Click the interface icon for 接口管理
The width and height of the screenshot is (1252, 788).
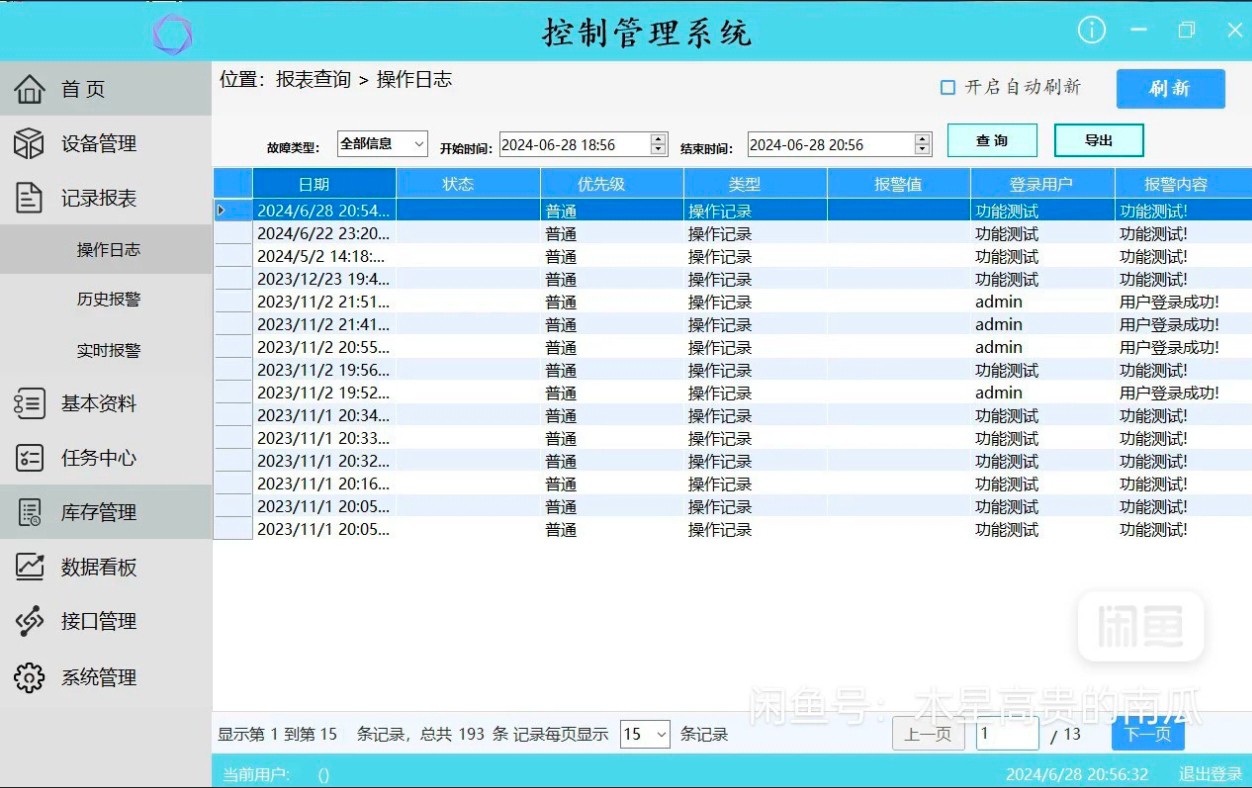(29, 621)
